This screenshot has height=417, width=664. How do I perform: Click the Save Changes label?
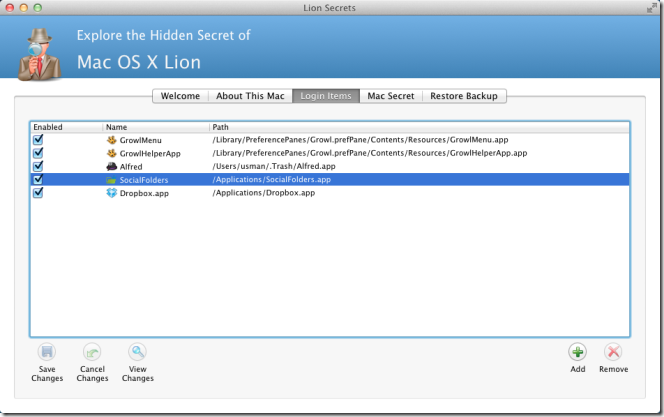tap(47, 373)
